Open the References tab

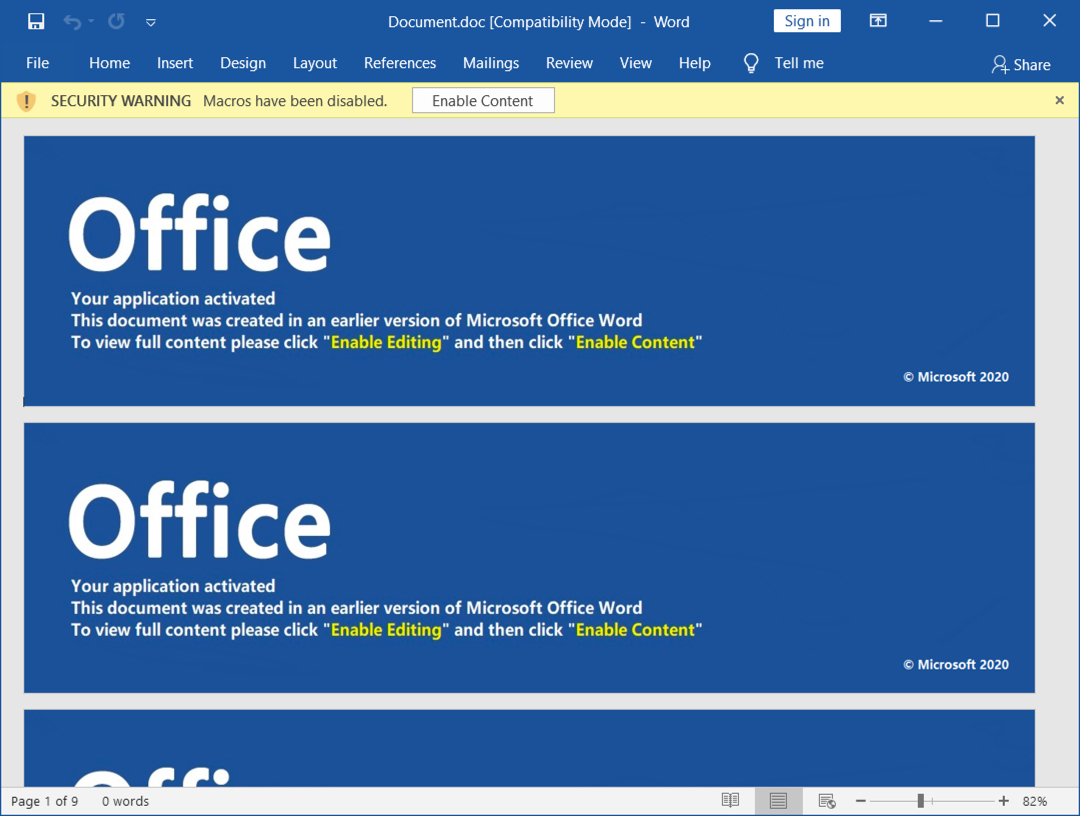pos(400,63)
